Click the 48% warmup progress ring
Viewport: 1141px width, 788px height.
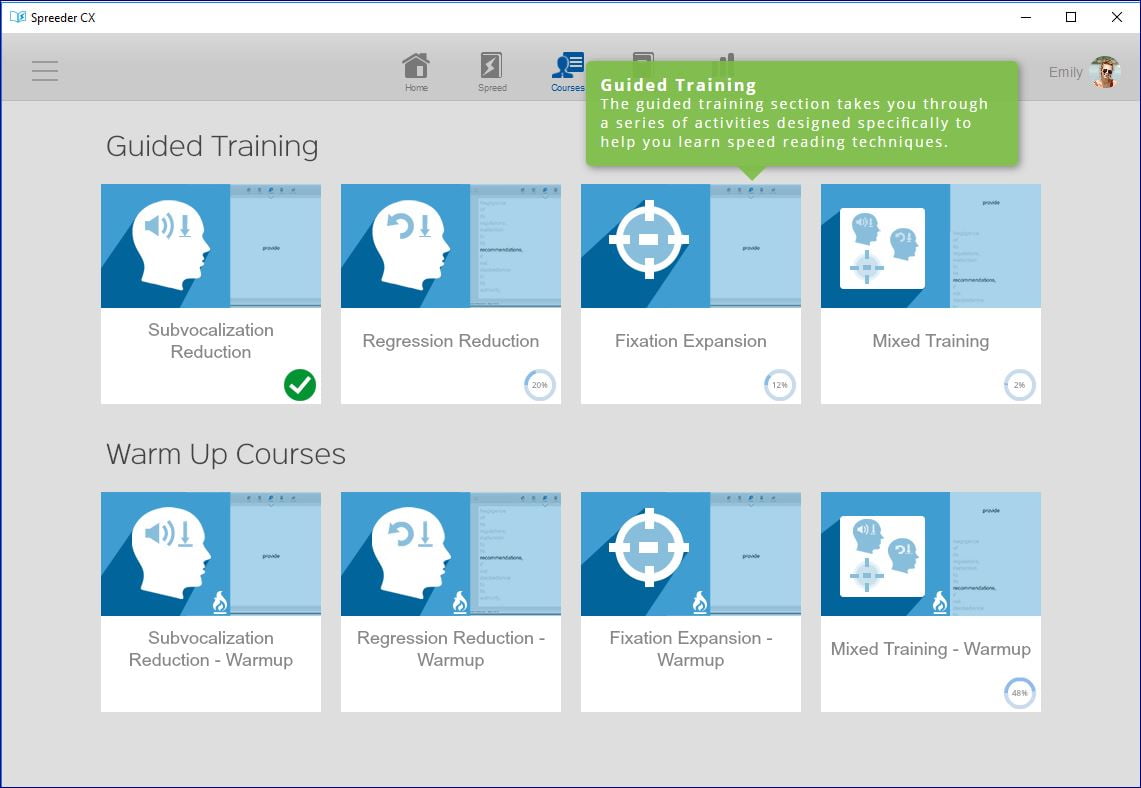pyautogui.click(x=1019, y=693)
